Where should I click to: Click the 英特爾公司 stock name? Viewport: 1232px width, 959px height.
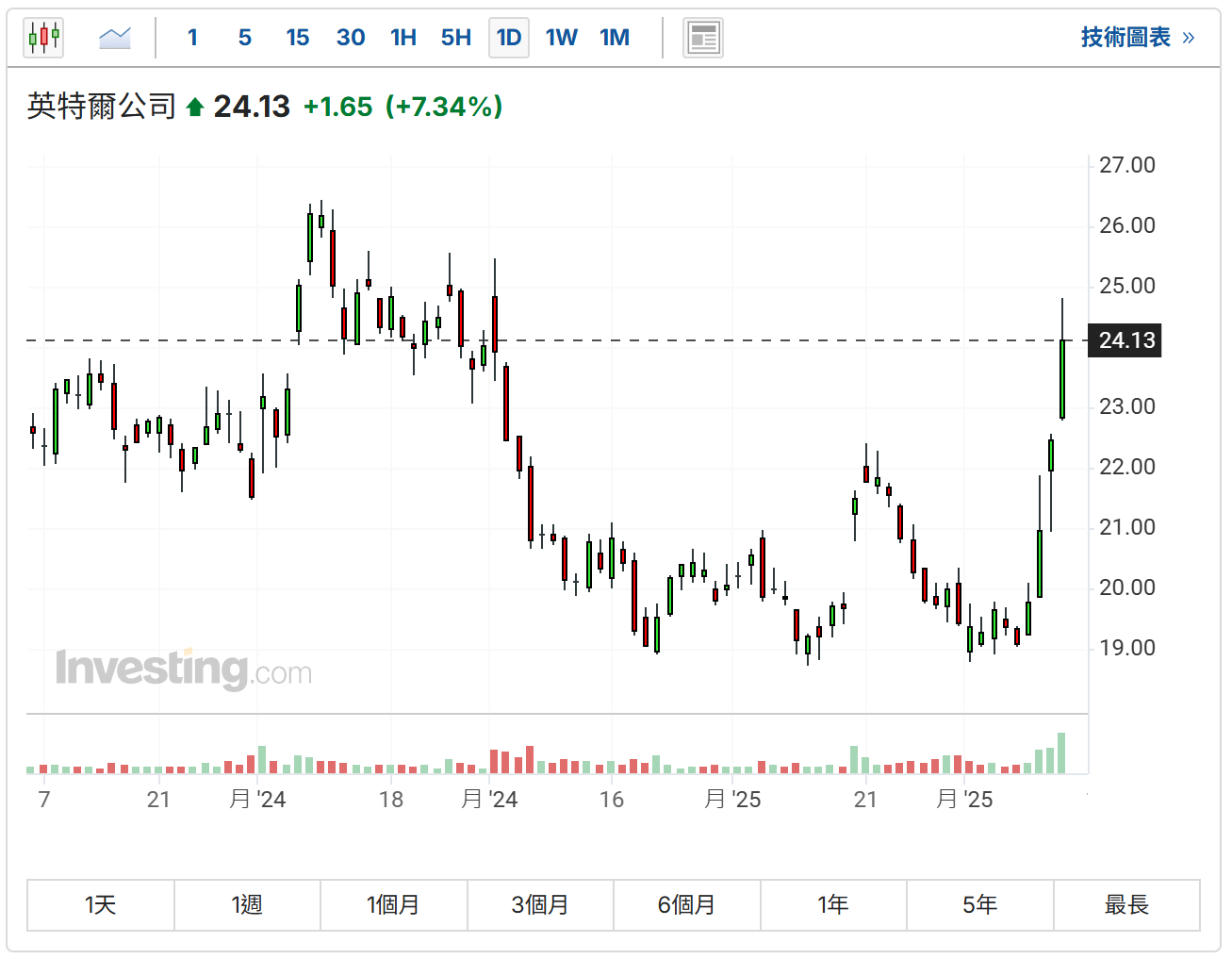(102, 107)
